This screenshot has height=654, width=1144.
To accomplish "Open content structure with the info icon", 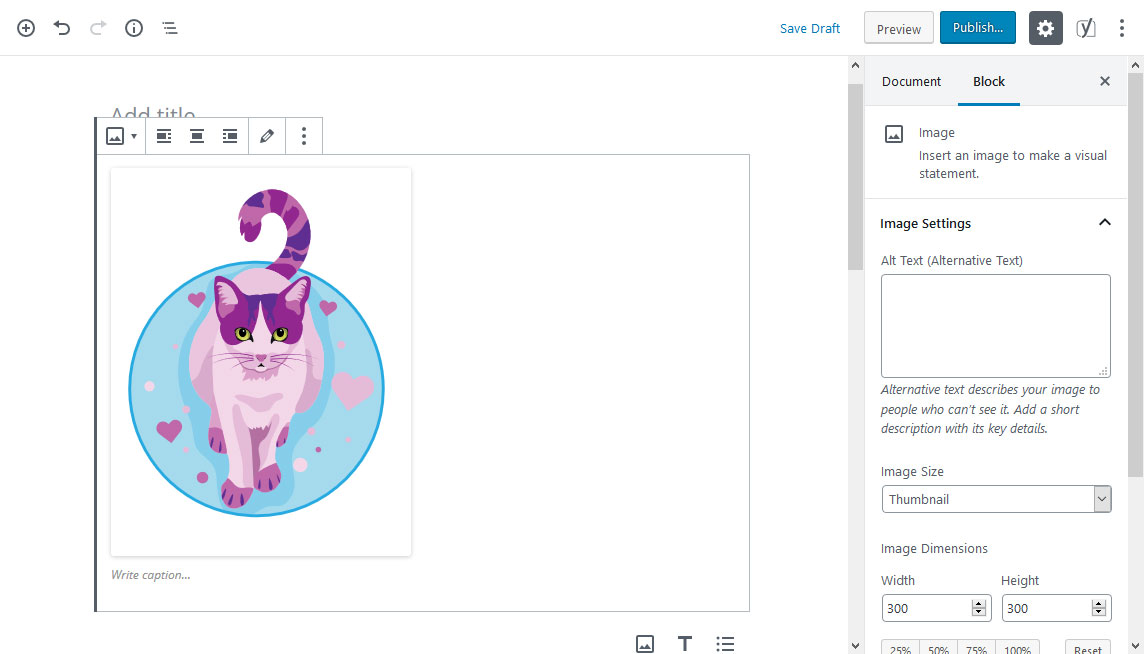I will click(133, 28).
